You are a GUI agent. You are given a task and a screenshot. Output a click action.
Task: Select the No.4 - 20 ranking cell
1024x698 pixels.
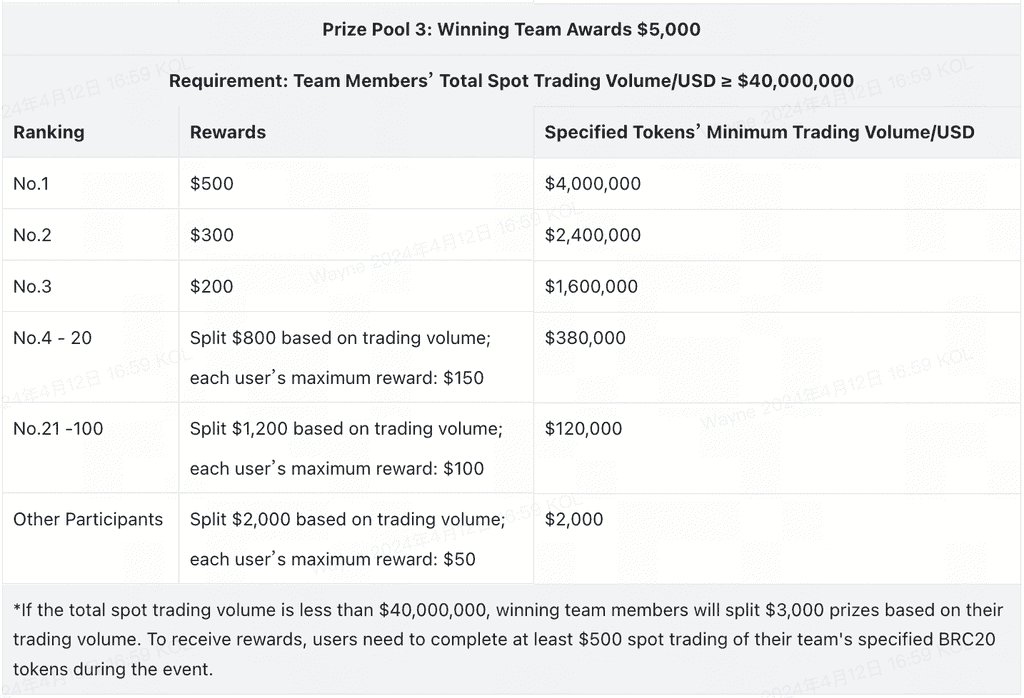pyautogui.click(x=53, y=338)
